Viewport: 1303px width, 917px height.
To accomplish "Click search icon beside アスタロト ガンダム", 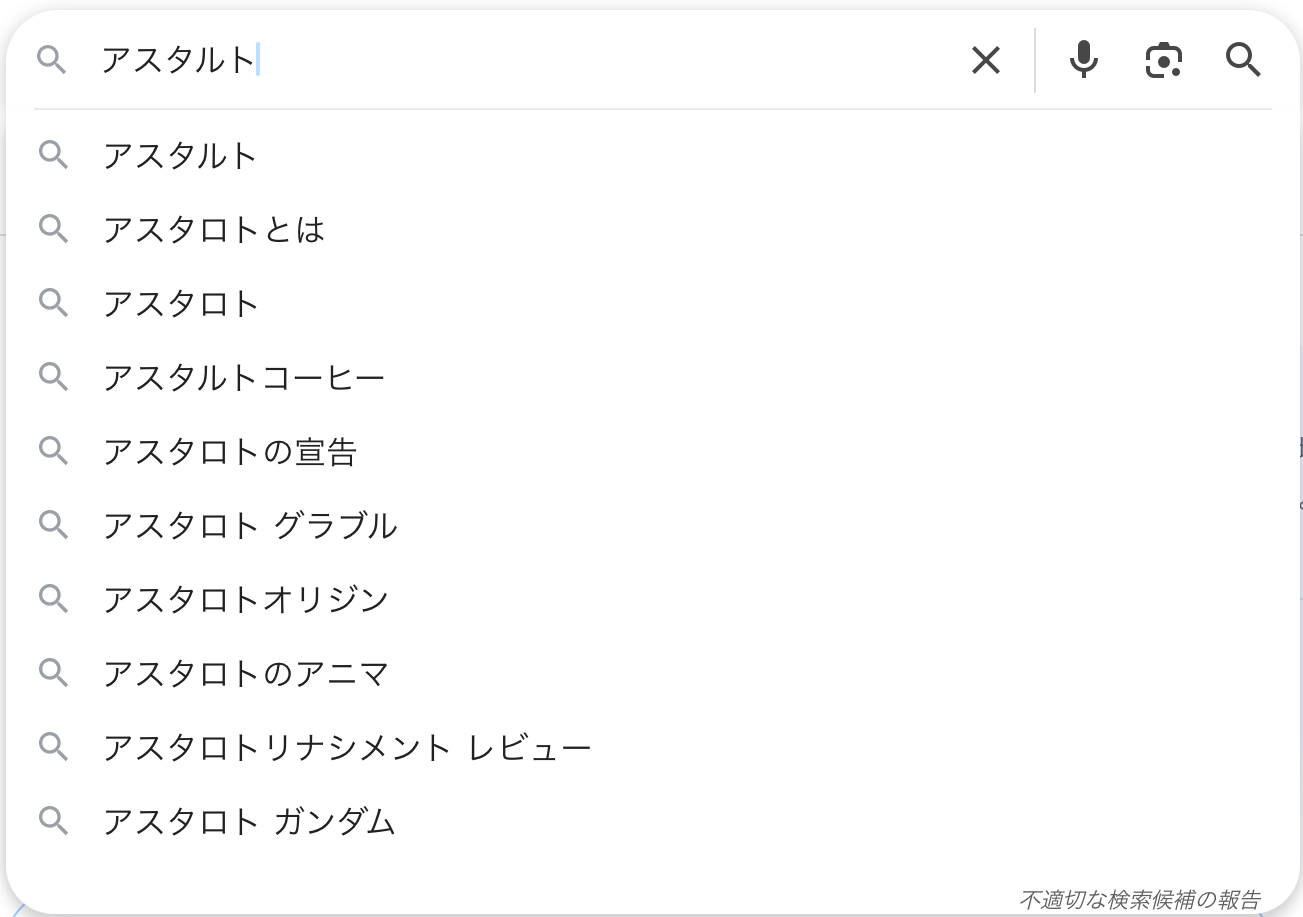I will (53, 821).
